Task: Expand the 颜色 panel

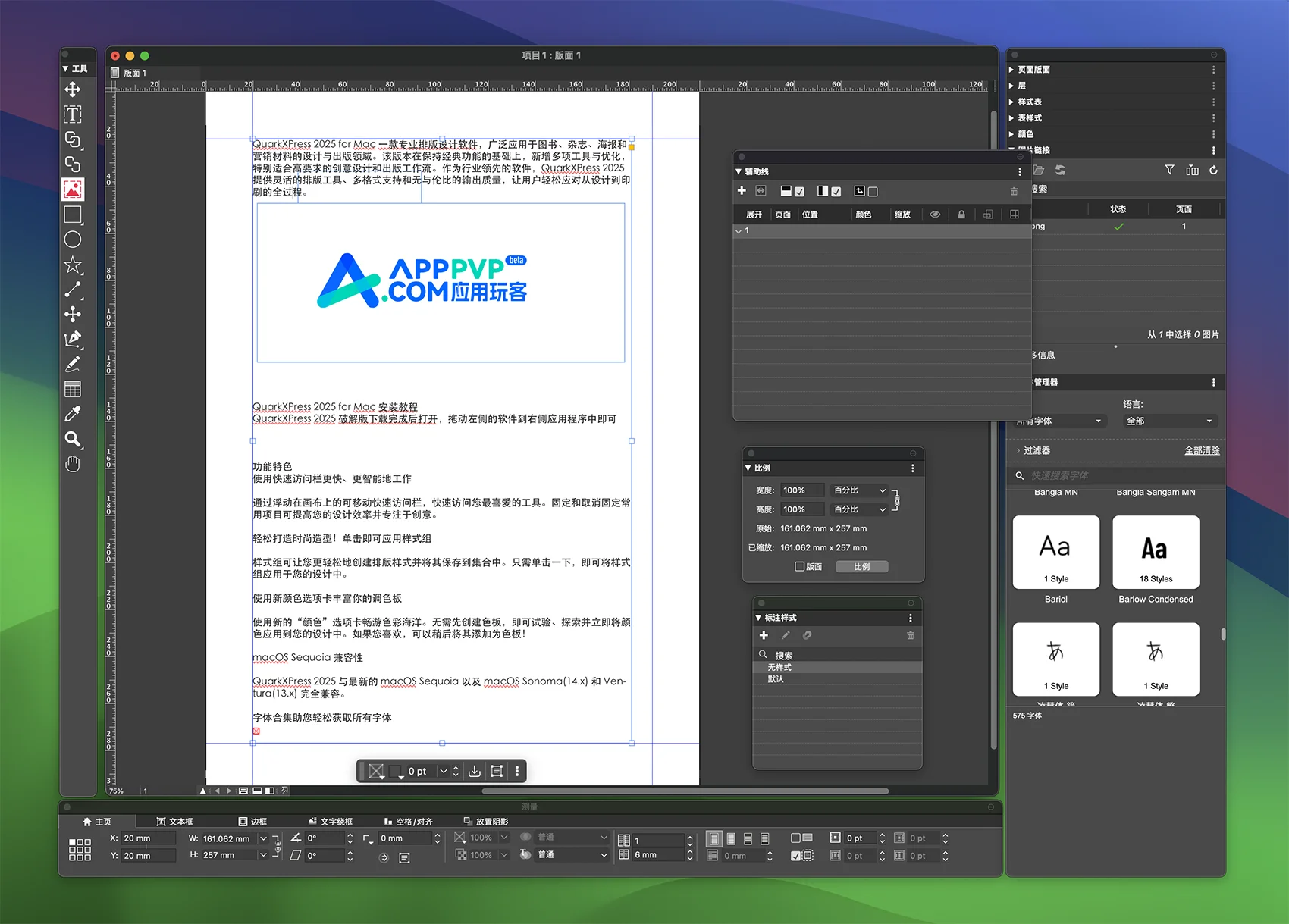Action: point(1011,134)
